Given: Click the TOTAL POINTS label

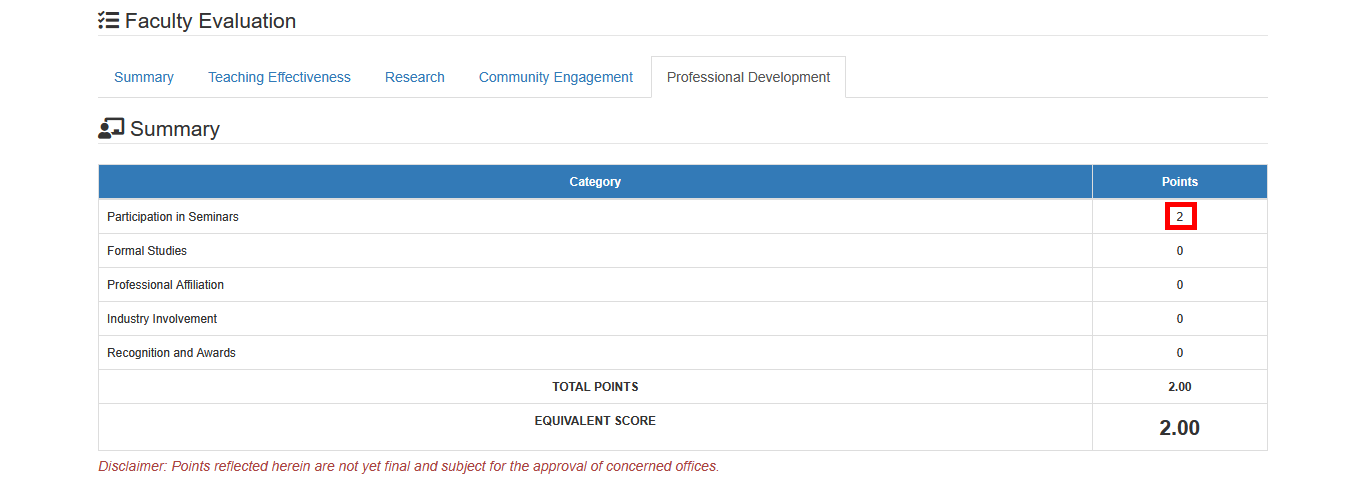Looking at the screenshot, I should pos(595,387).
